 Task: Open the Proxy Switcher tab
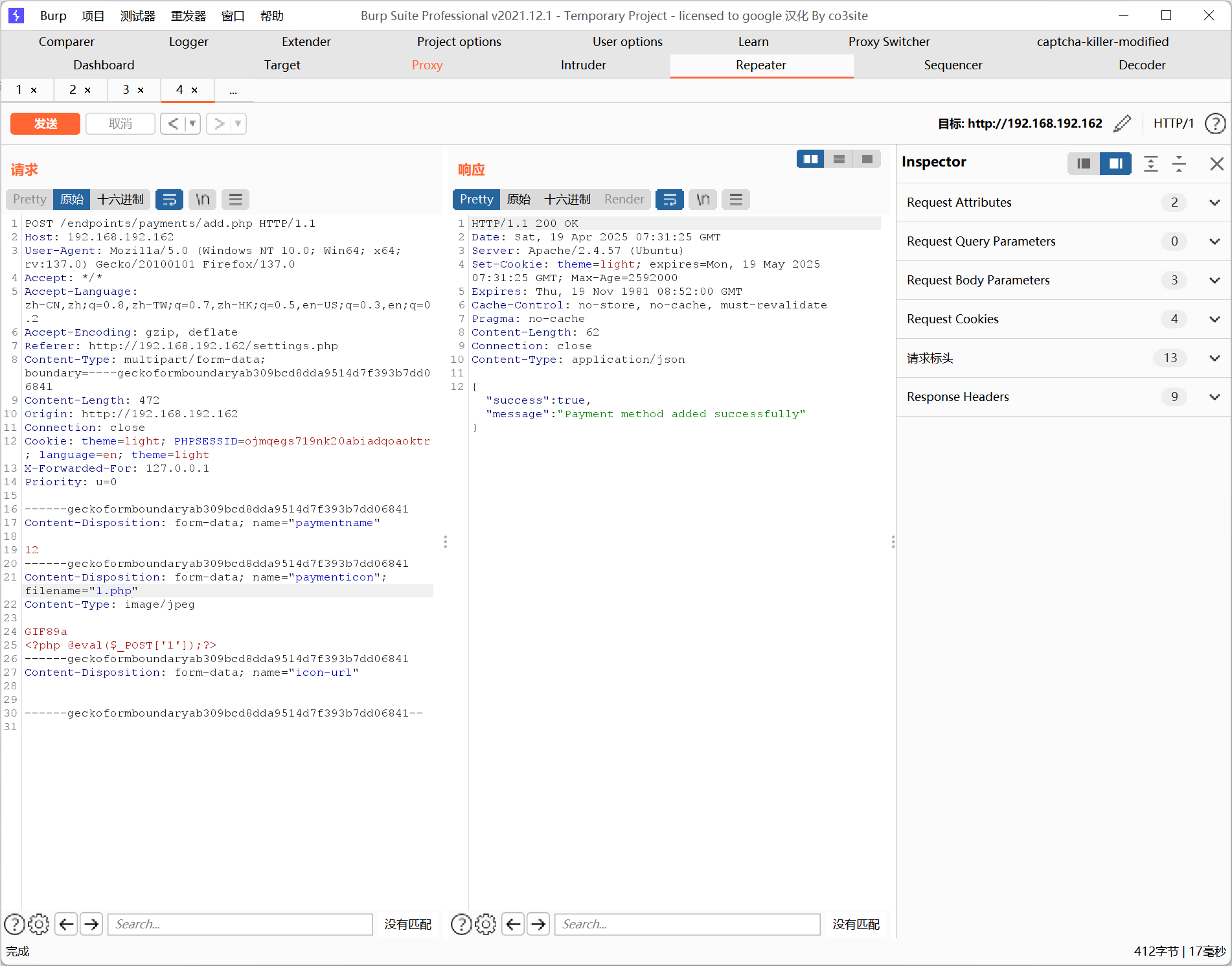point(889,41)
